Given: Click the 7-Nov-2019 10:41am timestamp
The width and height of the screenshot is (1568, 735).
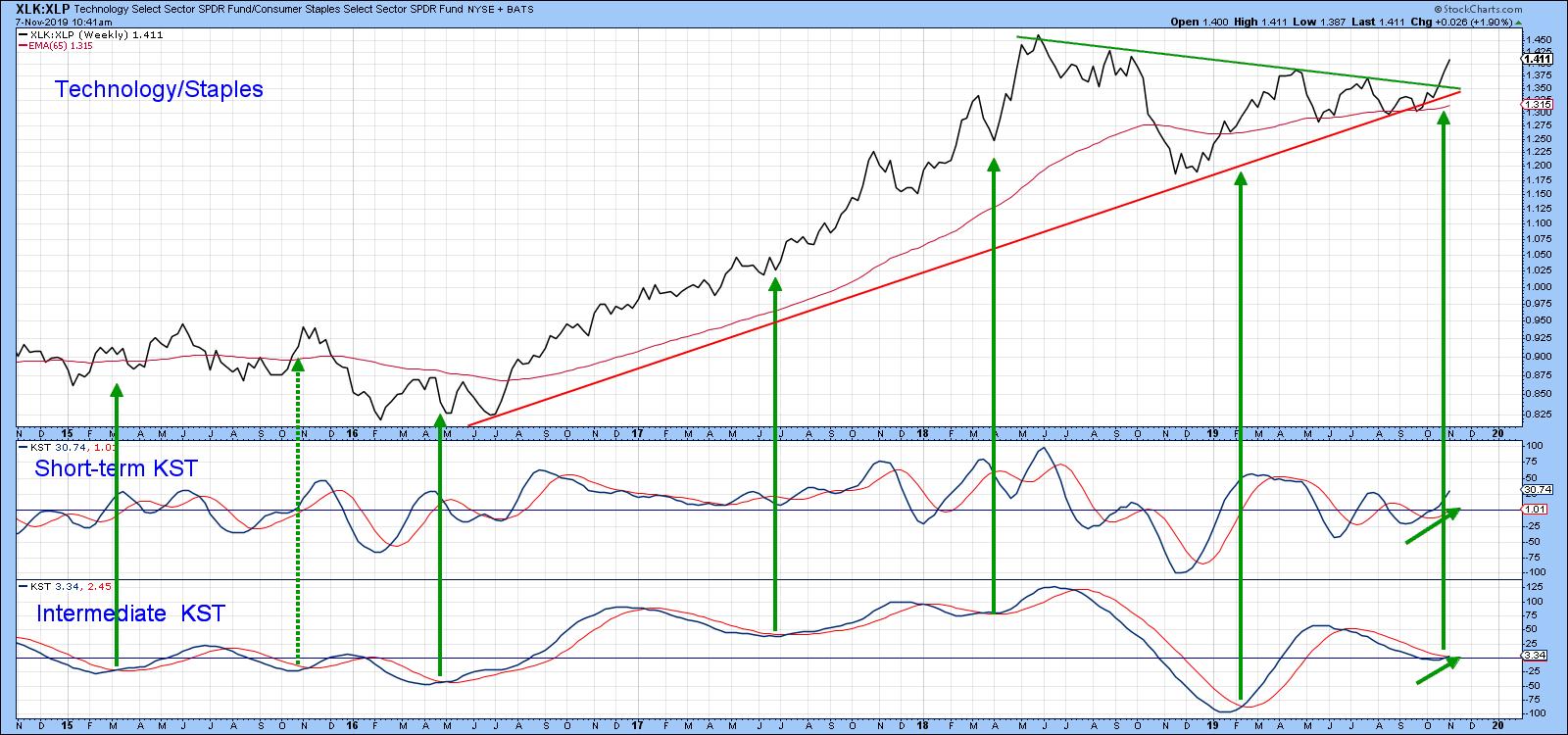Looking at the screenshot, I should [x=65, y=21].
